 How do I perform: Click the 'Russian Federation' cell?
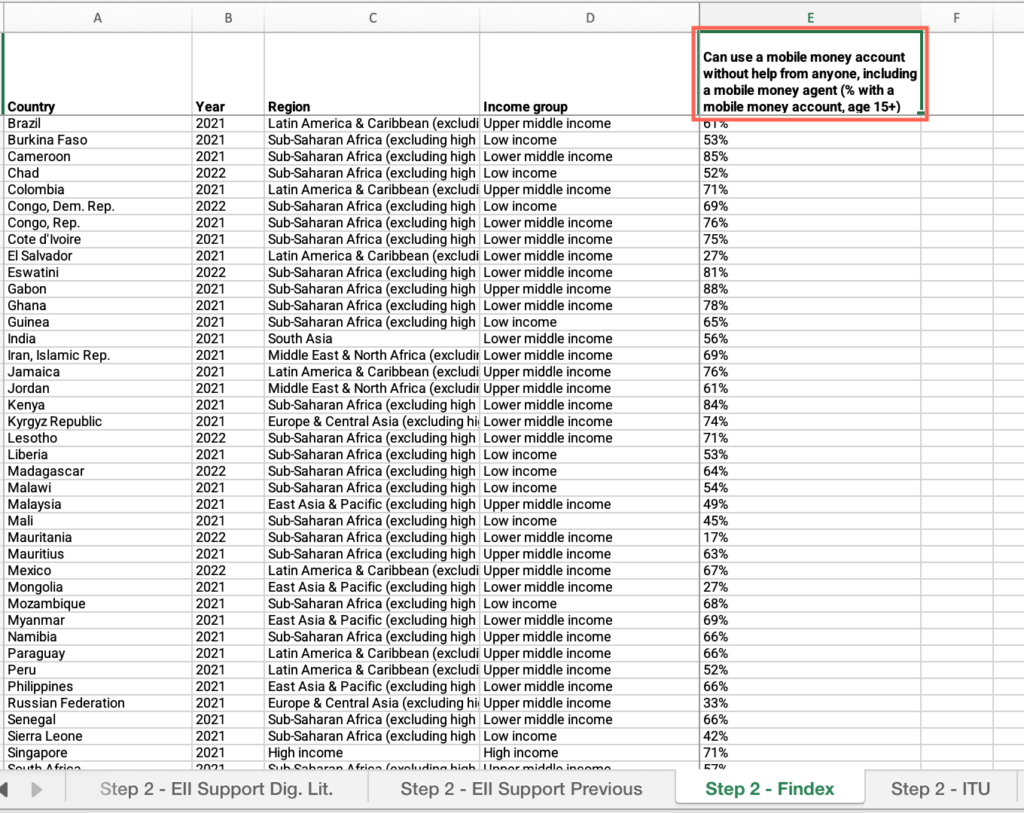point(97,703)
